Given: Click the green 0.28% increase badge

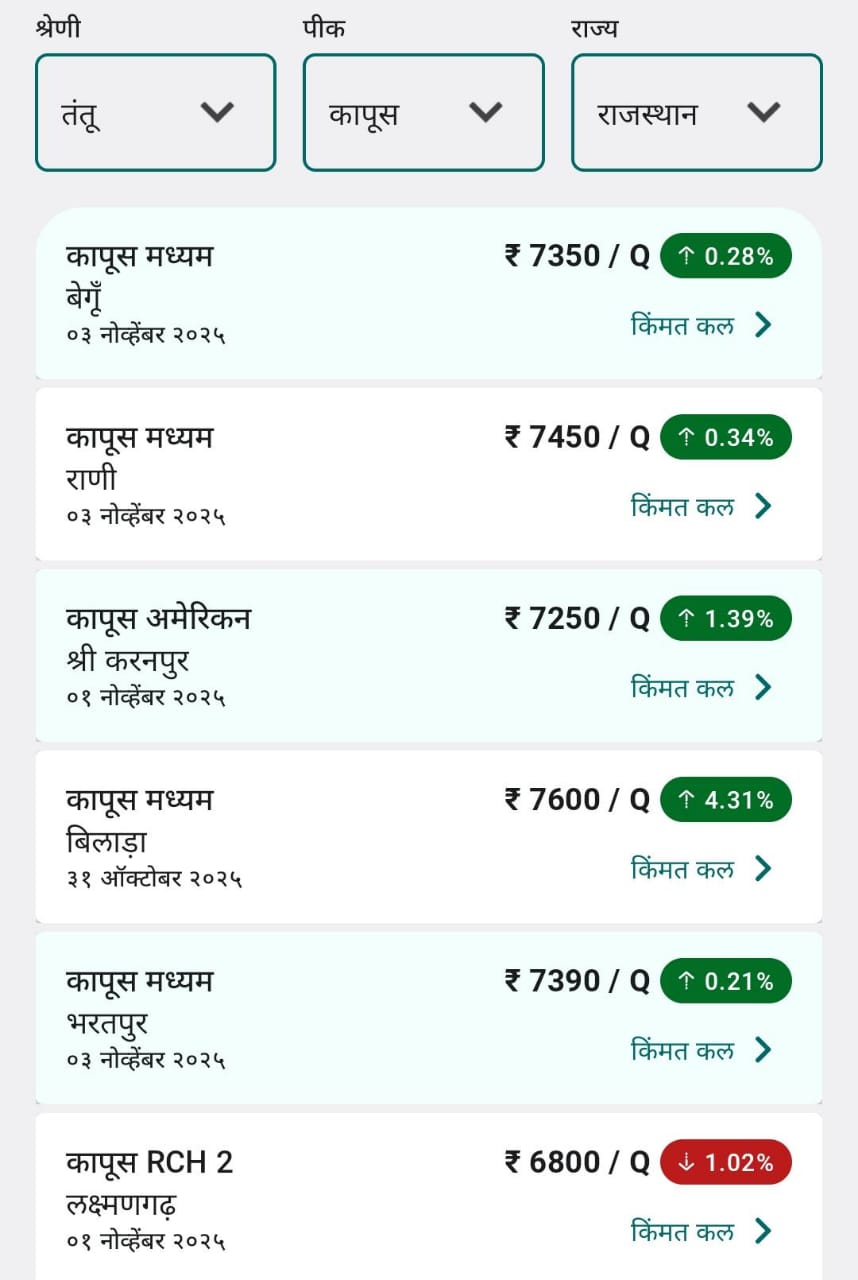Looking at the screenshot, I should point(725,257).
